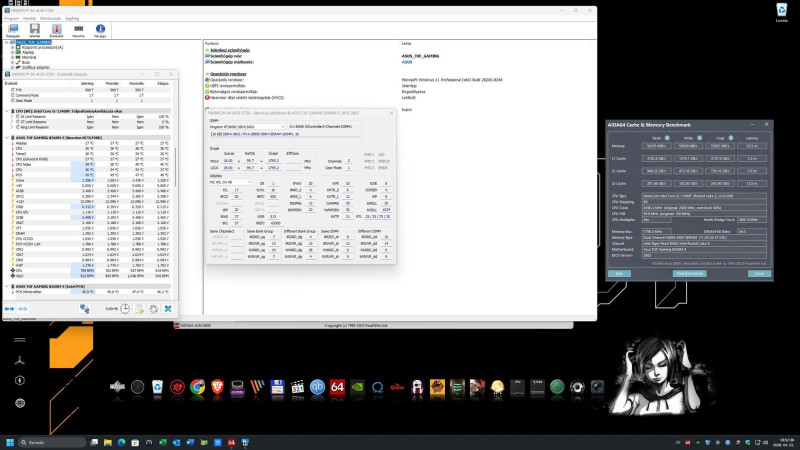Click the Close button in AIDA64 benchmark
Viewport: 800px width, 450px height.
(x=759, y=273)
